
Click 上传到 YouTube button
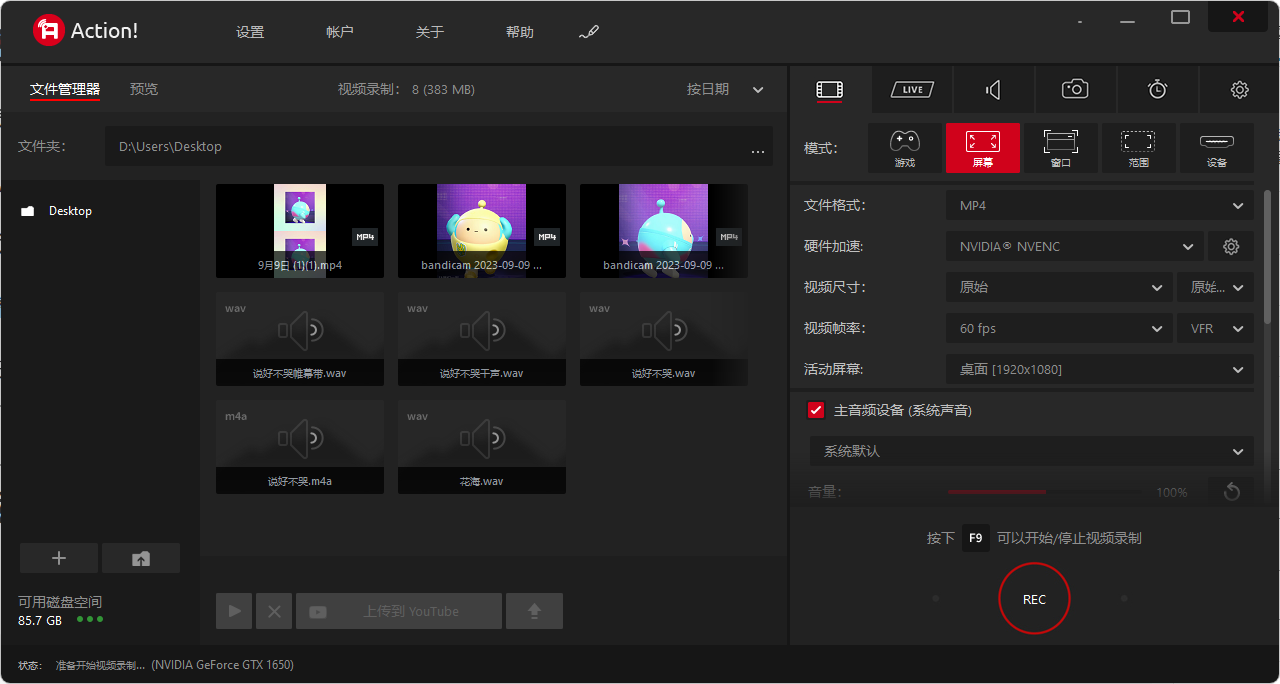pyautogui.click(x=399, y=610)
